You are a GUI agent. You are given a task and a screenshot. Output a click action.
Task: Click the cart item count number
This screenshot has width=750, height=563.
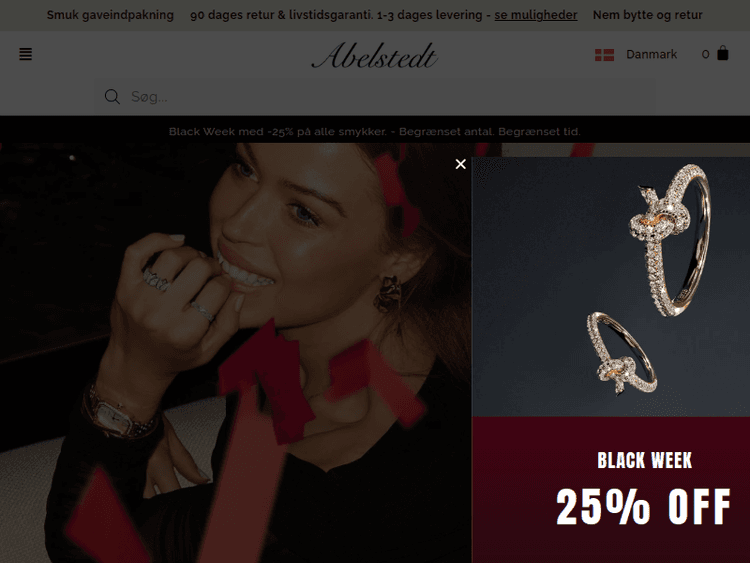pos(705,55)
